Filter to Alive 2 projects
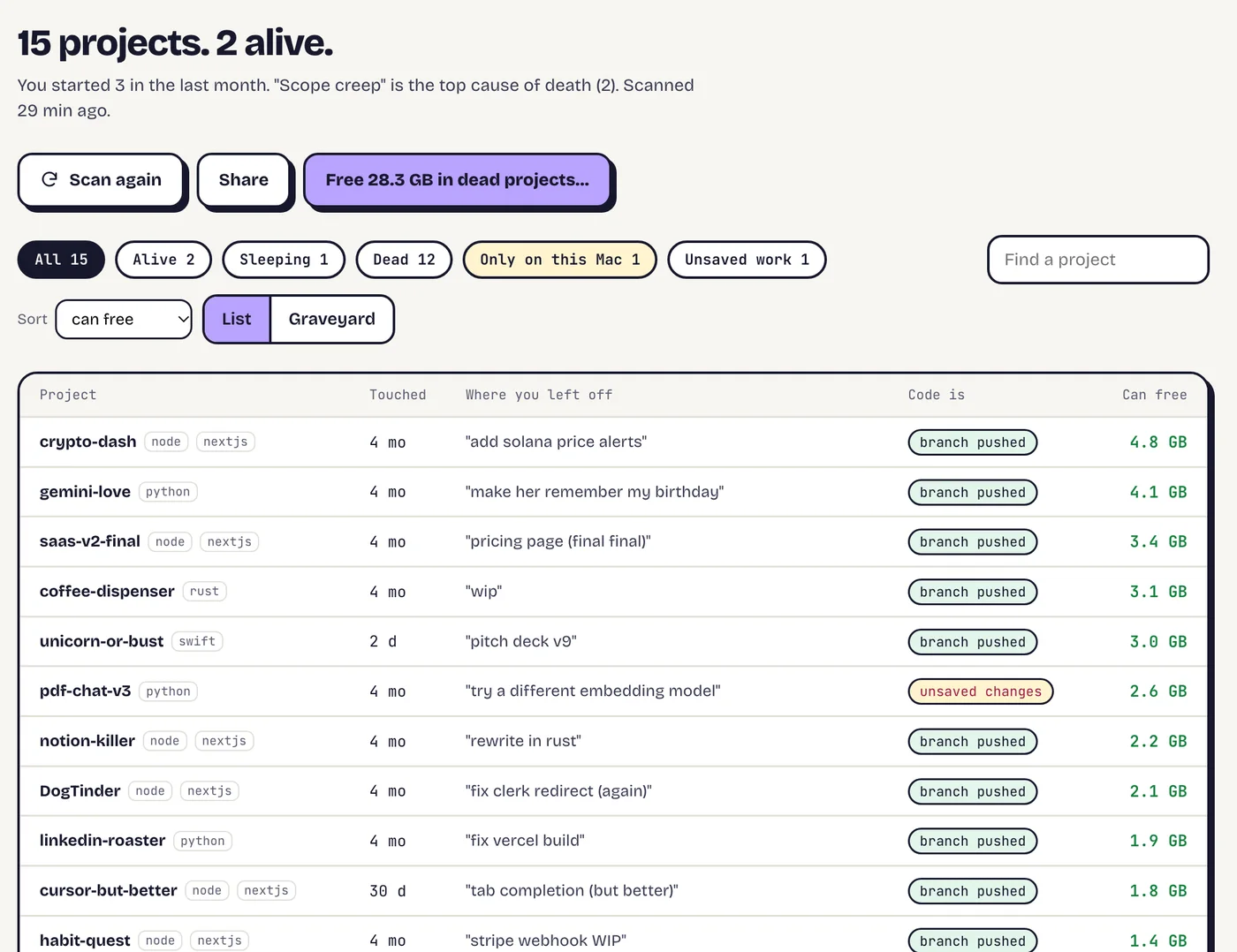The width and height of the screenshot is (1237, 952). 163,260
